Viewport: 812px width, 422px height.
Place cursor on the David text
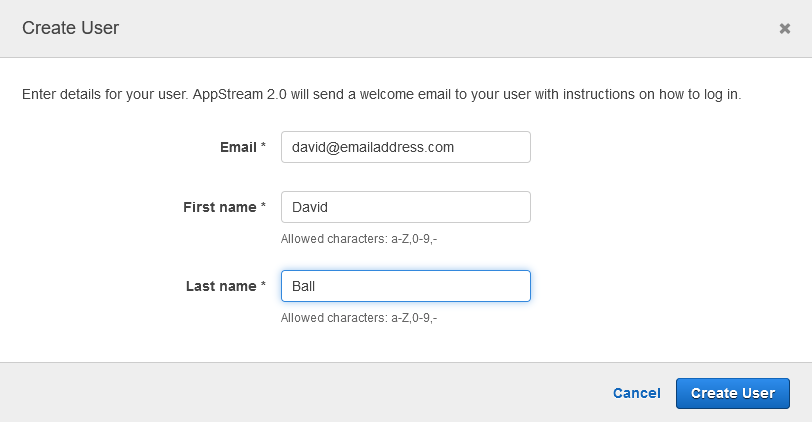point(310,207)
